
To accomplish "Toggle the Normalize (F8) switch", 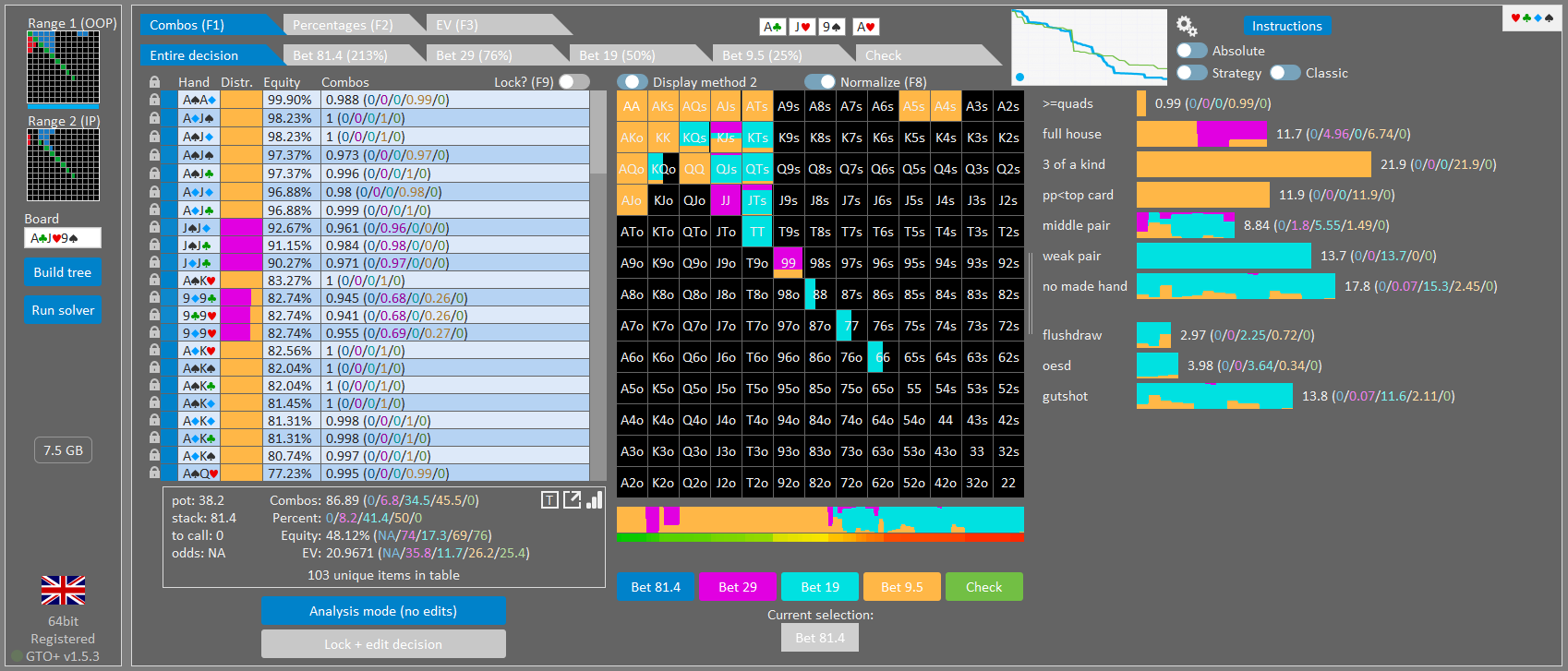I will point(820,82).
